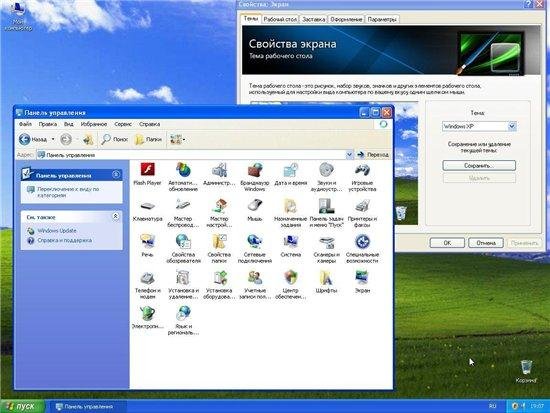Open Звуки и аудиоустройства icon

(326, 177)
